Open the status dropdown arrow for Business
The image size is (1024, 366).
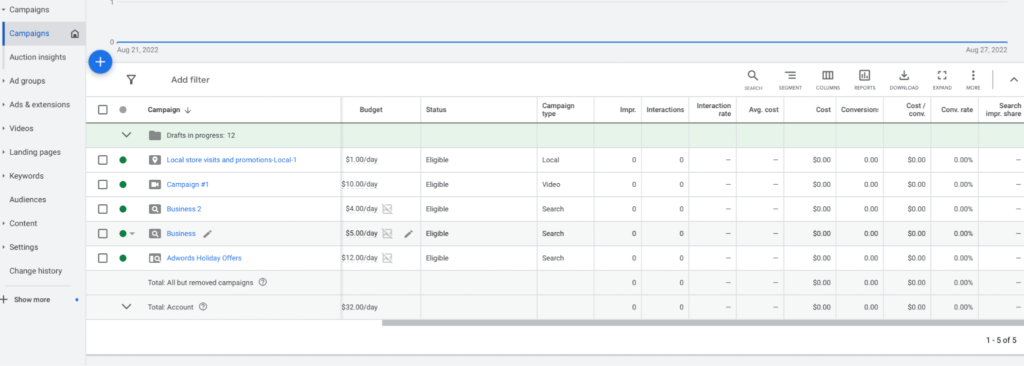(132, 233)
